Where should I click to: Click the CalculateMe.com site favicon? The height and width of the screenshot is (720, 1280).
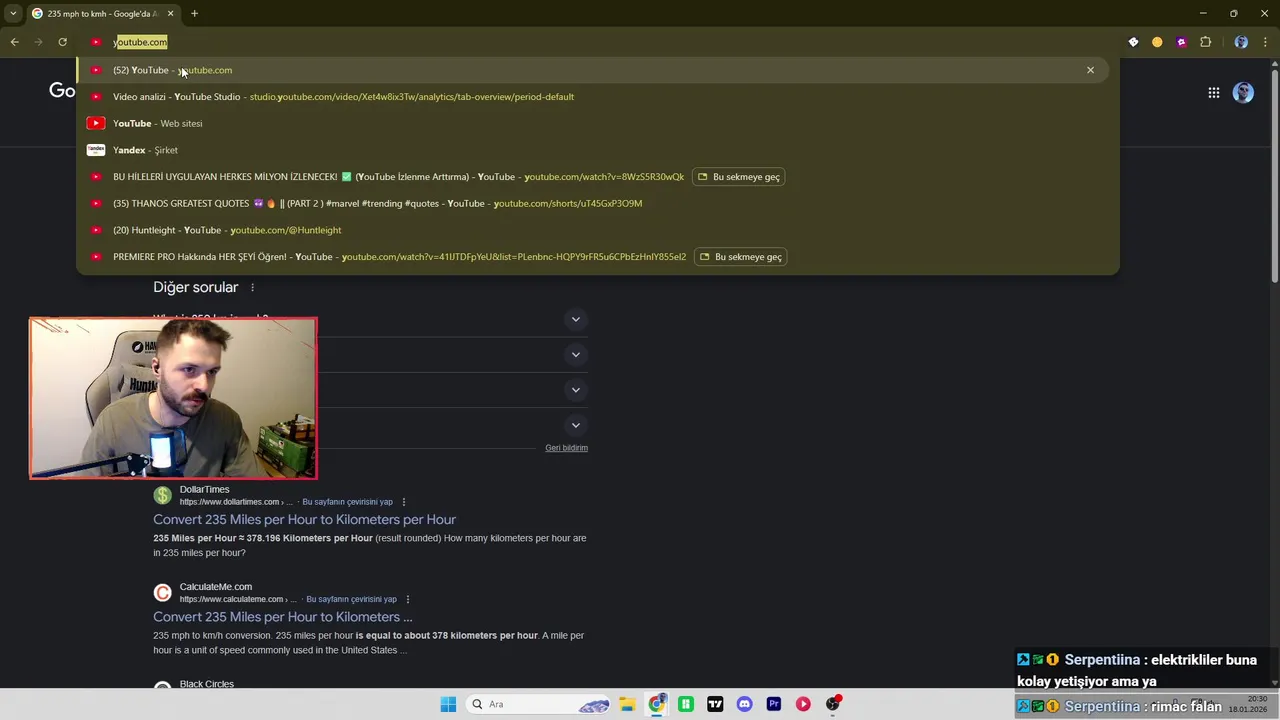click(162, 593)
